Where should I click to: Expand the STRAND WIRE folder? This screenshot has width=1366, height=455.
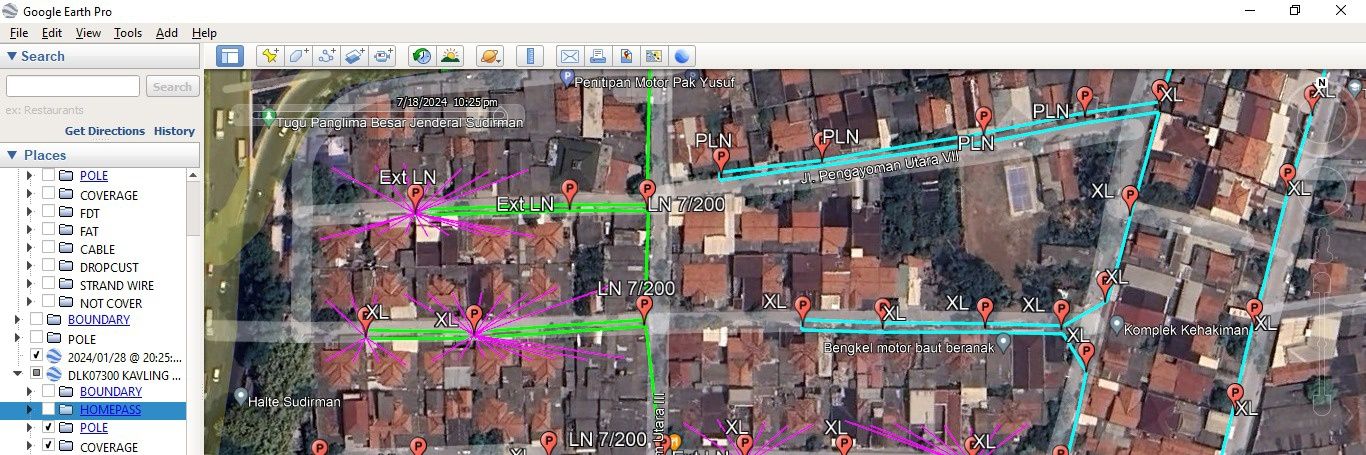tap(30, 285)
